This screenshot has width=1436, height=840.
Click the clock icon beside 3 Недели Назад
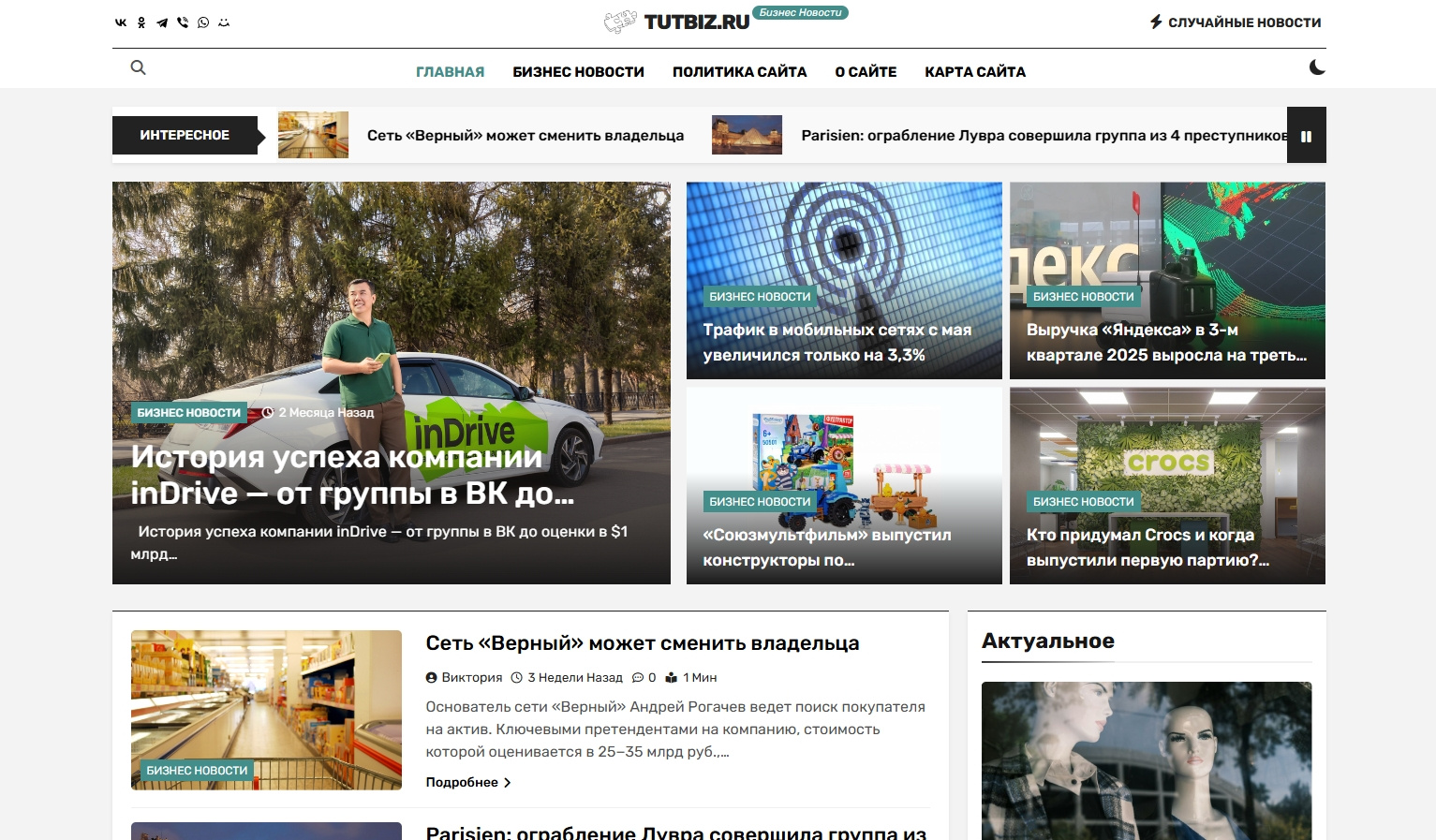[517, 678]
